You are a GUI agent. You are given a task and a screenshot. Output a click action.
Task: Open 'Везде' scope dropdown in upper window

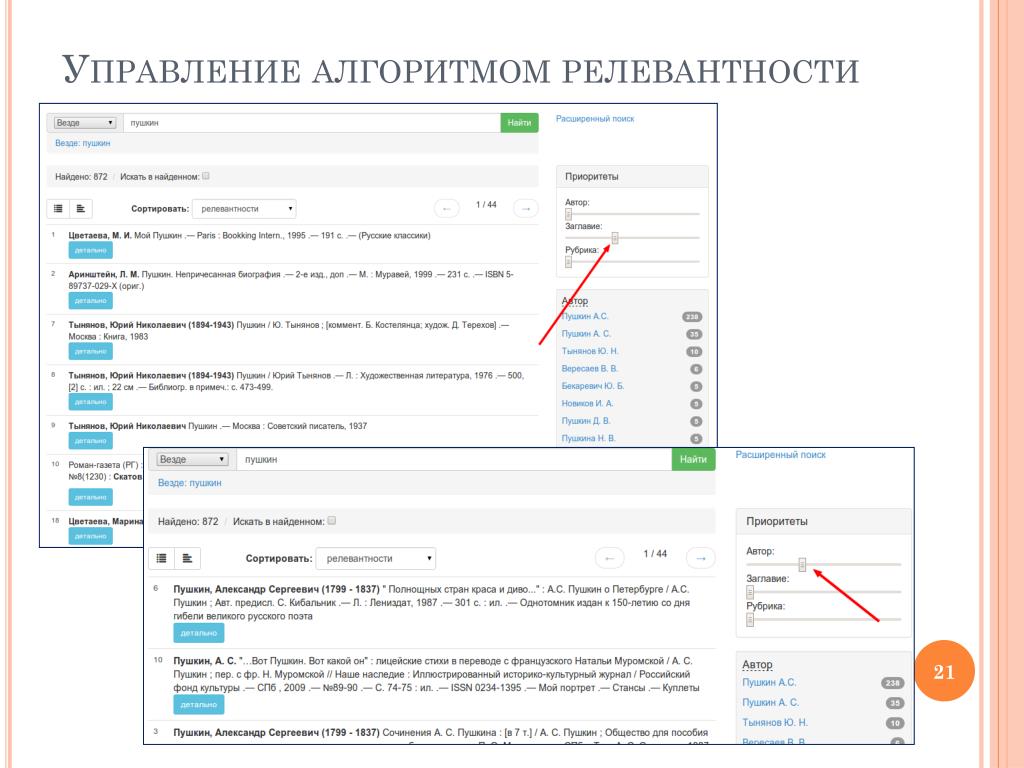tap(85, 123)
